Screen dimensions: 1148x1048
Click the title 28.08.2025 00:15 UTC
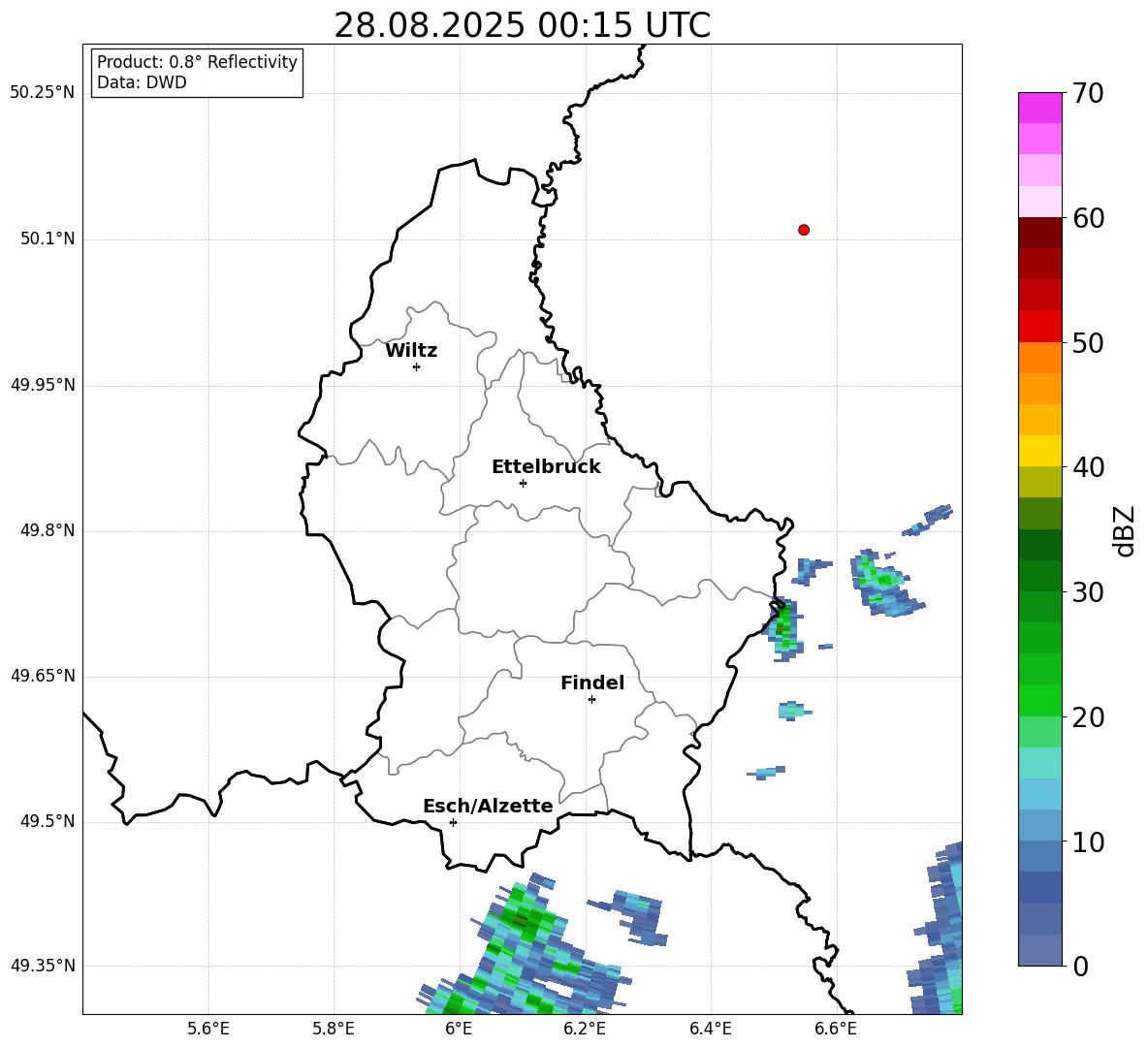point(522,25)
